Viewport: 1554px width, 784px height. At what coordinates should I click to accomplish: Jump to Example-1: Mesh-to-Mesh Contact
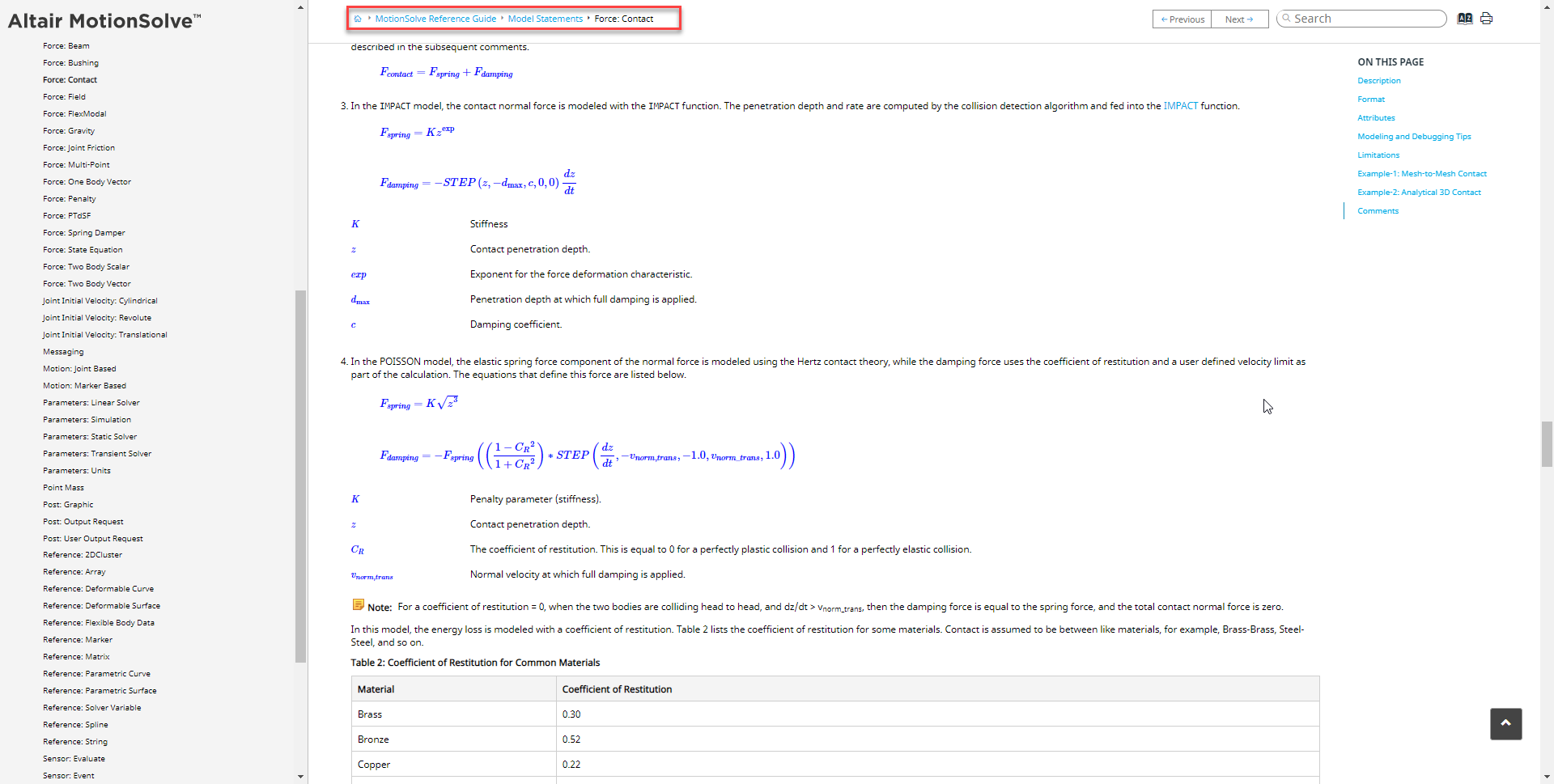(x=1422, y=174)
